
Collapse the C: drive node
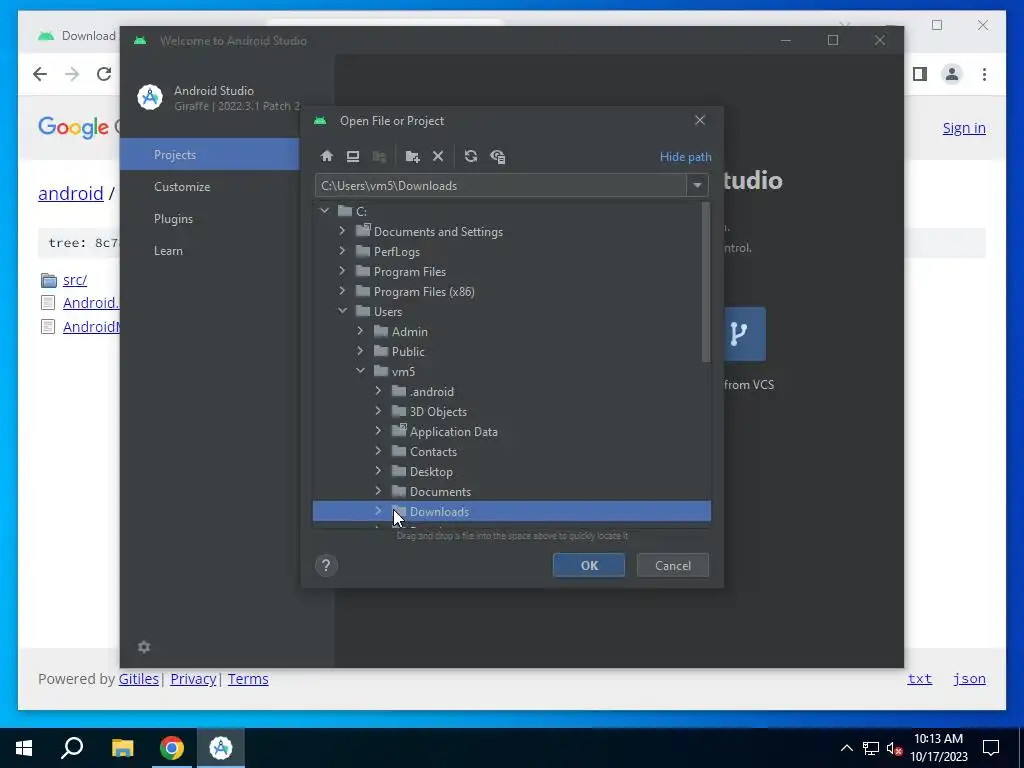(325, 210)
